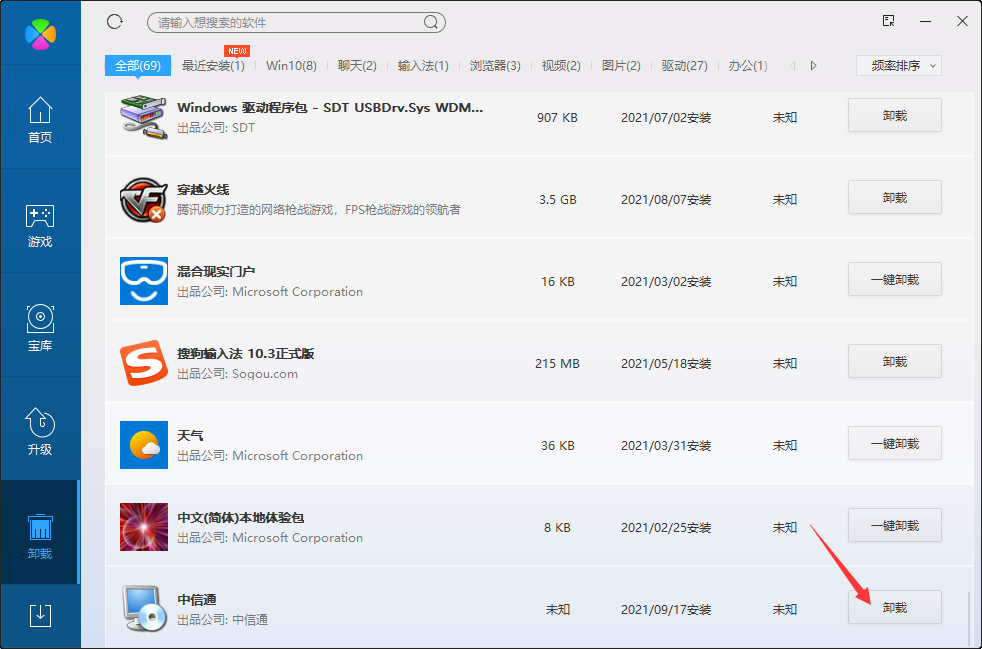982x649 pixels.
Task: Click the 907 KB size value
Action: point(557,117)
